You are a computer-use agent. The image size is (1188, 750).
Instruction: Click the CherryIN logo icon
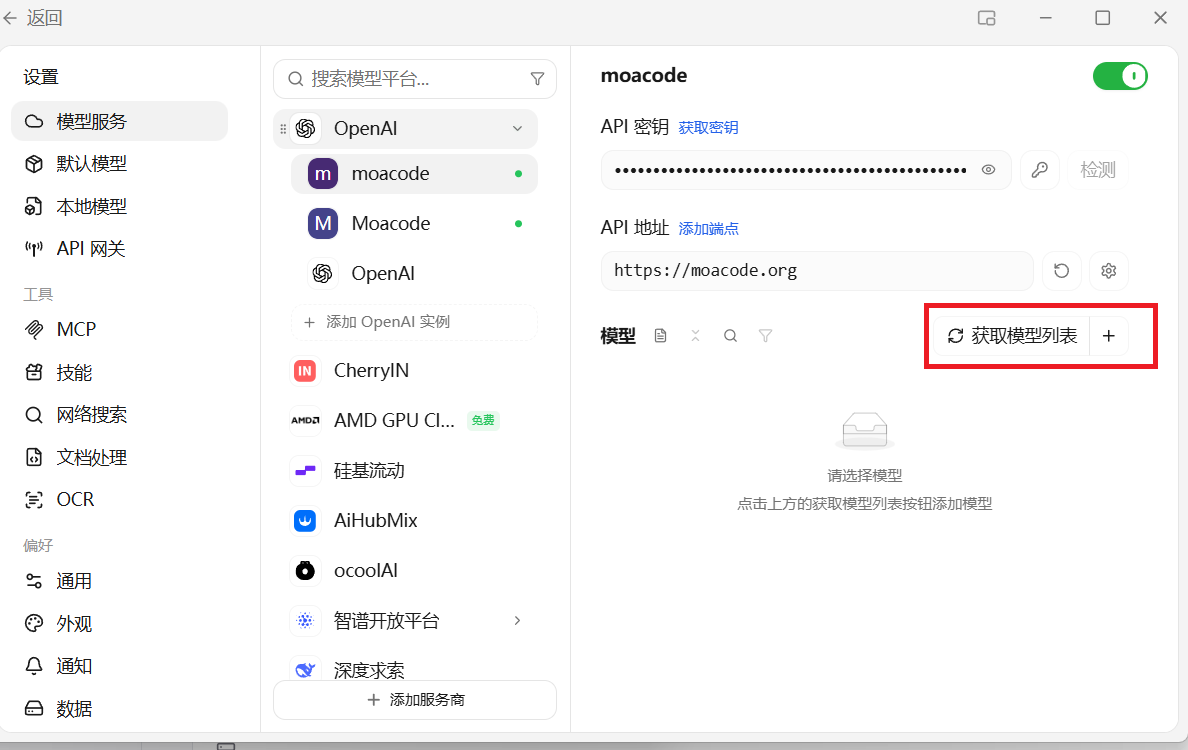point(305,370)
